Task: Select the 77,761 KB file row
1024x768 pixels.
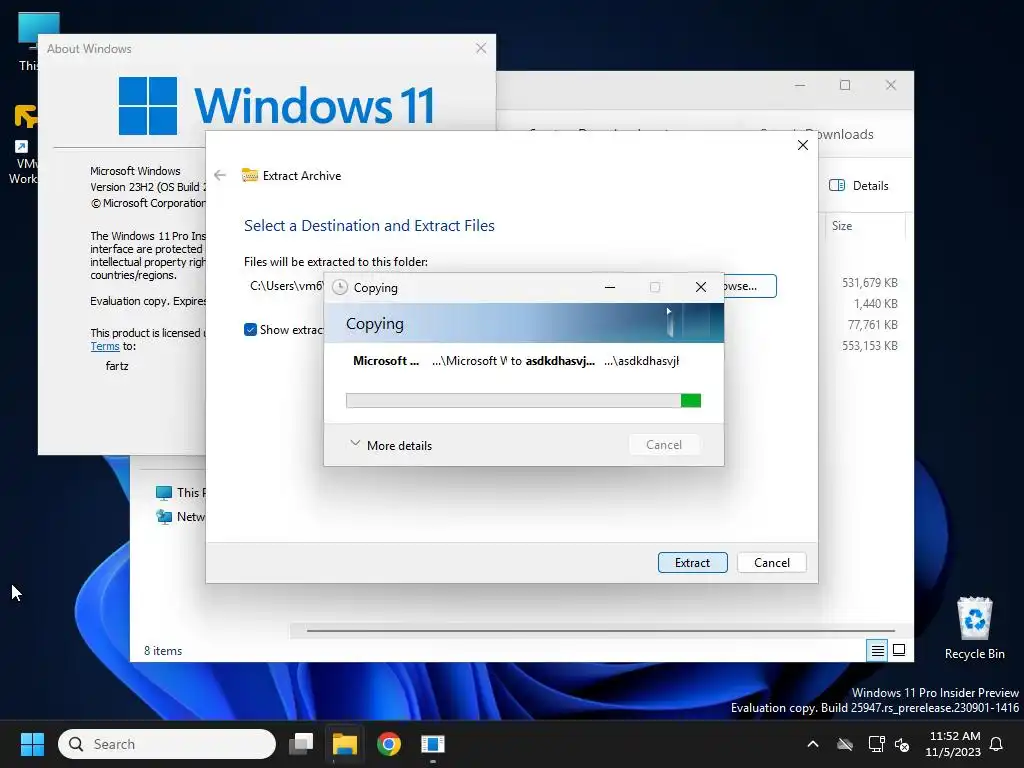Action: (x=872, y=325)
